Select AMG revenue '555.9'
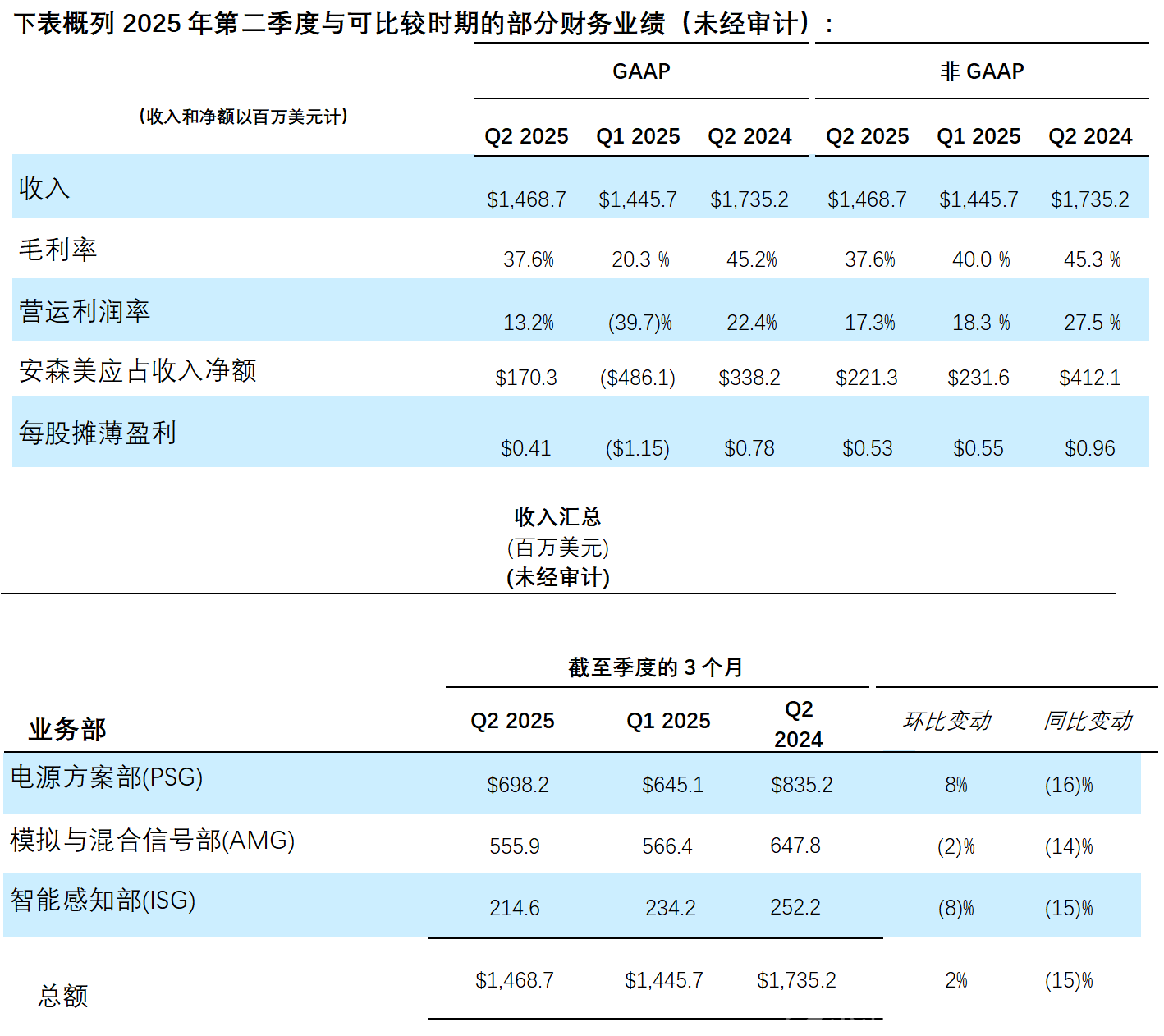Image resolution: width=1164 pixels, height=1036 pixels. 515,846
